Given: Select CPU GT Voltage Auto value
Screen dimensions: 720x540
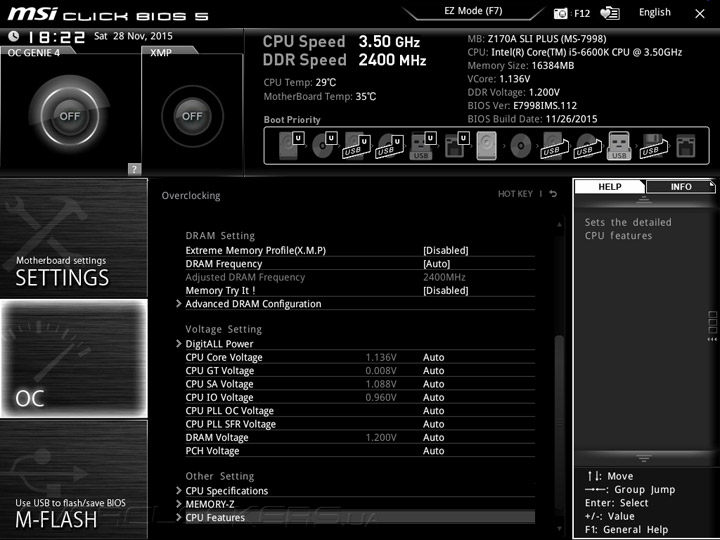Looking at the screenshot, I should pos(433,371).
